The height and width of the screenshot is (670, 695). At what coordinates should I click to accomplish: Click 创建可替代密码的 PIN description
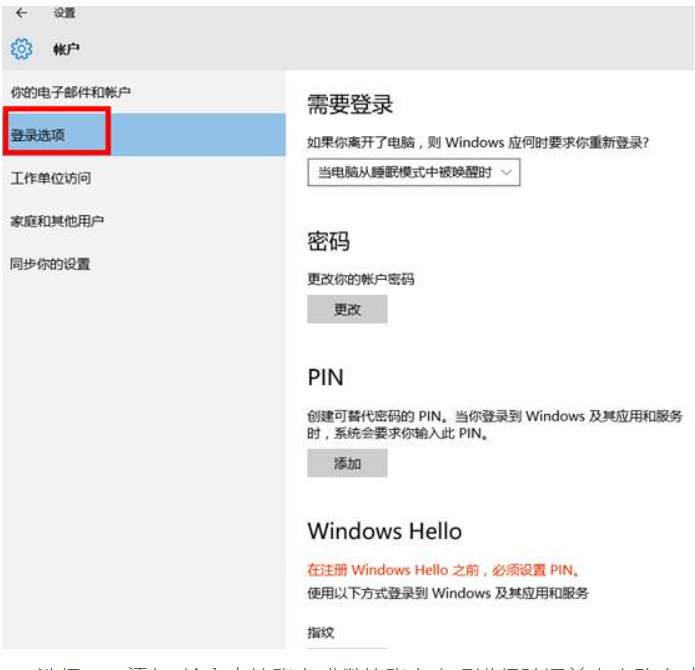tap(495, 425)
